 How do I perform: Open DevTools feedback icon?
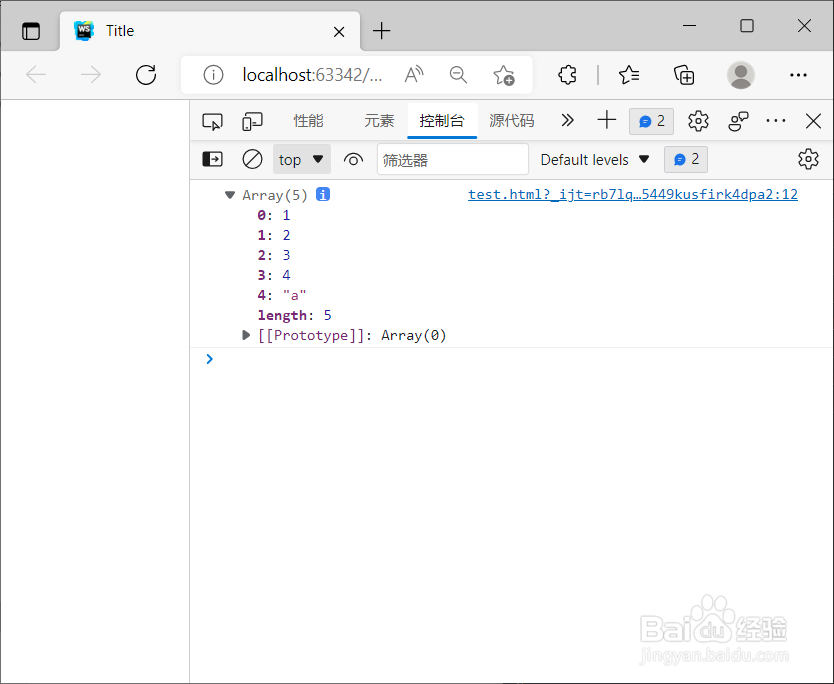(x=738, y=121)
